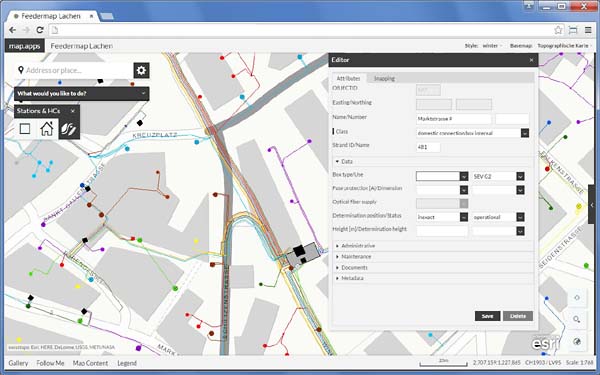Screen dimensions: 600x375
Task: Click the map.apps logo button
Action: click(x=24, y=46)
